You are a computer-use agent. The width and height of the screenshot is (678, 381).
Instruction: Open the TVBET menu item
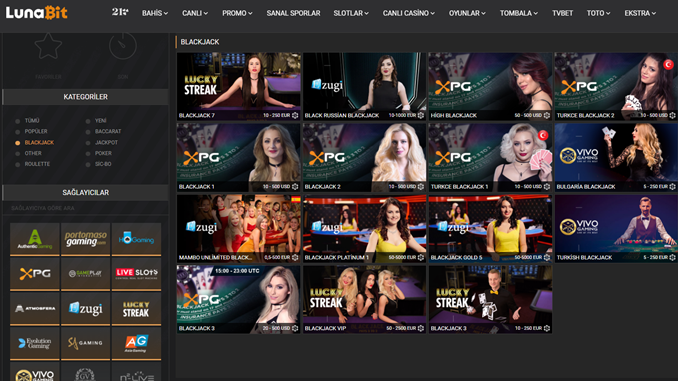coord(562,13)
